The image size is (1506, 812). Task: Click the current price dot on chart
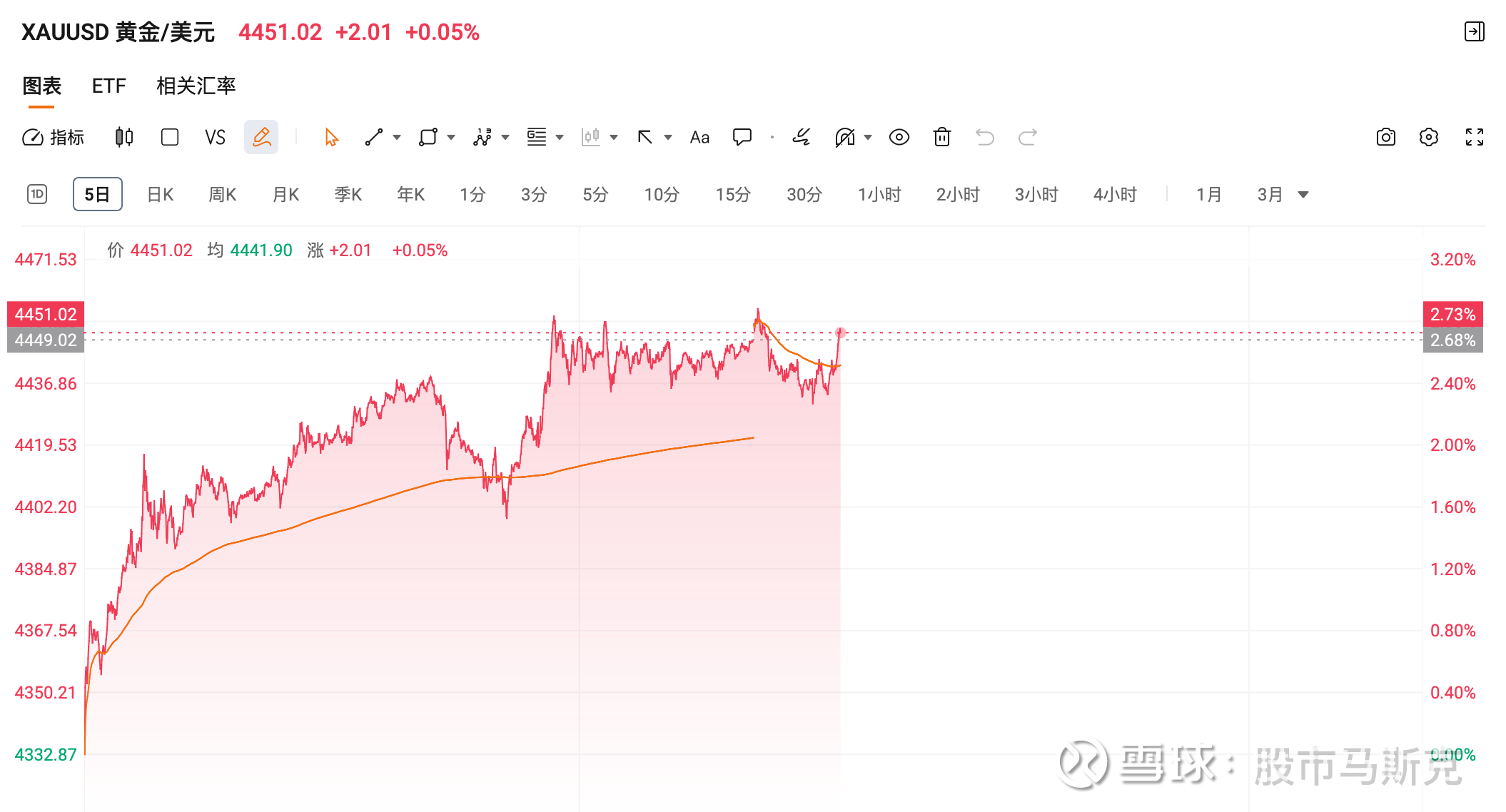[x=840, y=333]
